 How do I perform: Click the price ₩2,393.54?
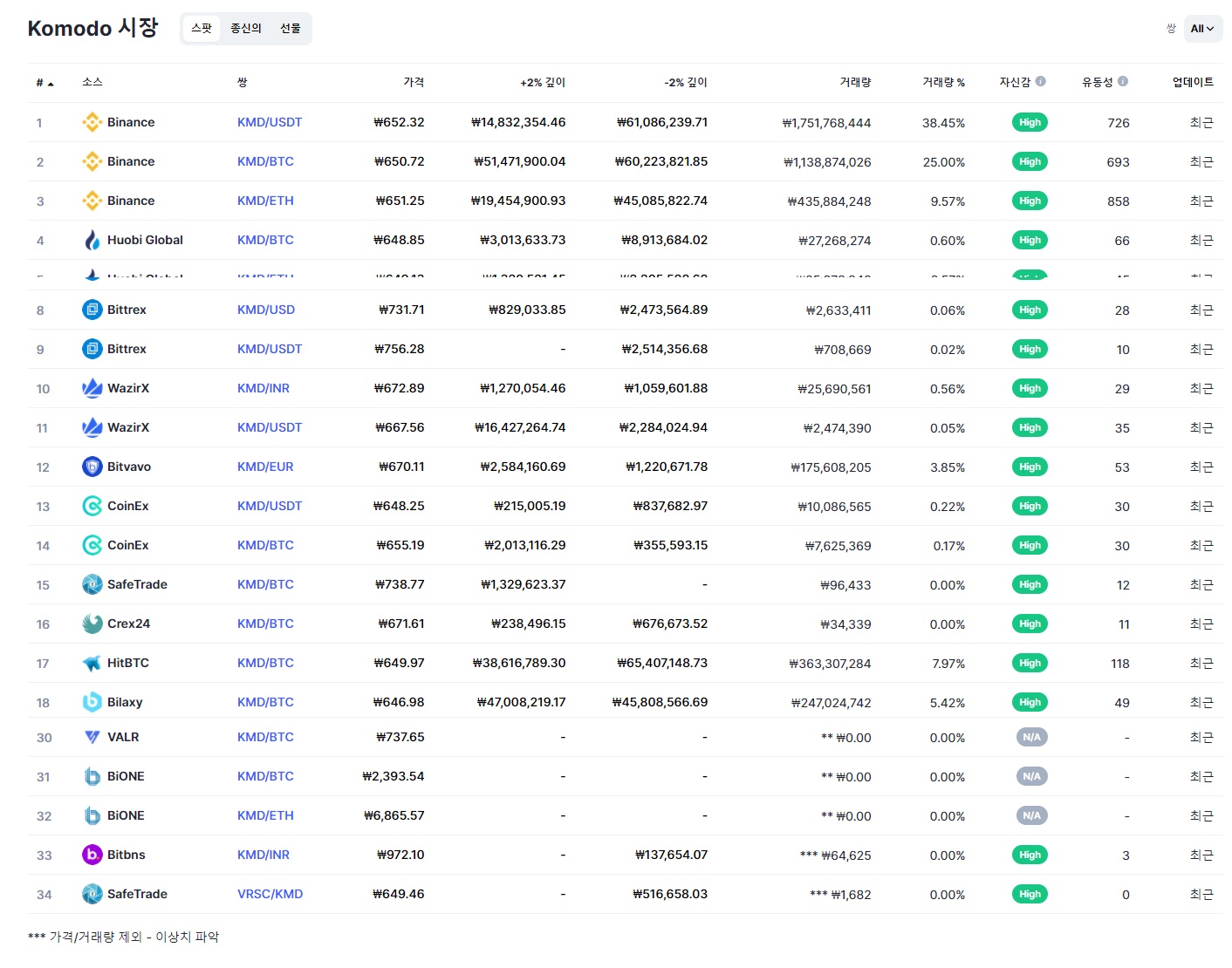[394, 776]
